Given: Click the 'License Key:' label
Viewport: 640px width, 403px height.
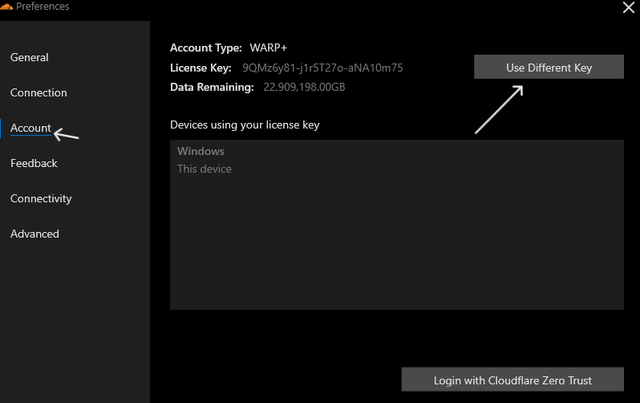Looking at the screenshot, I should [x=201, y=68].
